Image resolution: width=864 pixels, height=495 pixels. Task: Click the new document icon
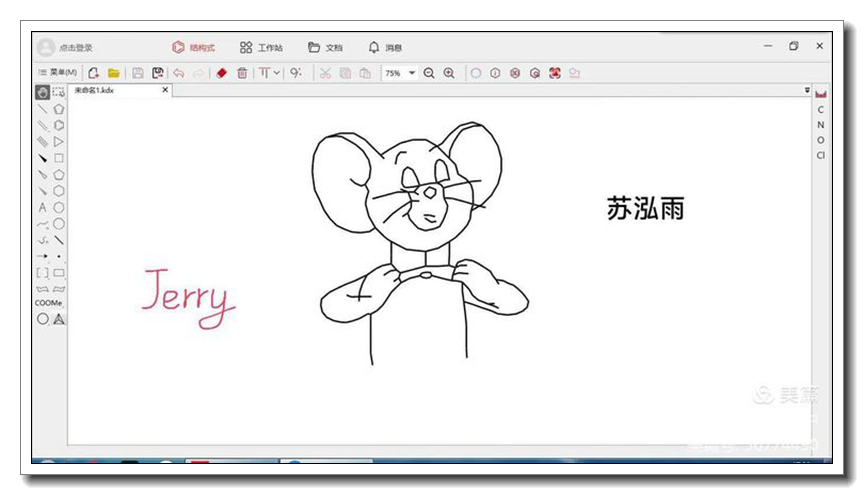94,73
